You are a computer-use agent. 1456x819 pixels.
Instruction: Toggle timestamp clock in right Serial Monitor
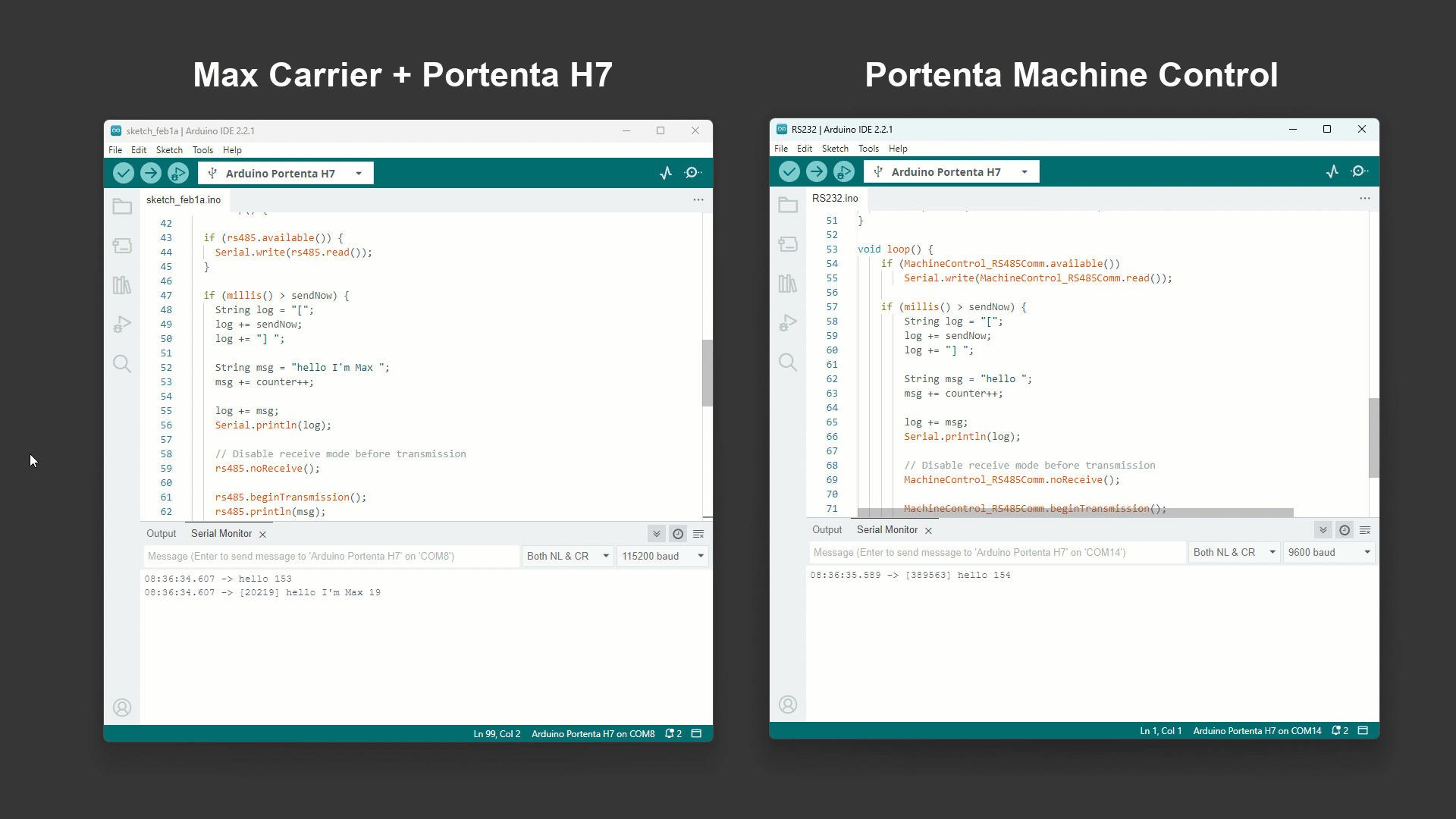tap(1345, 530)
